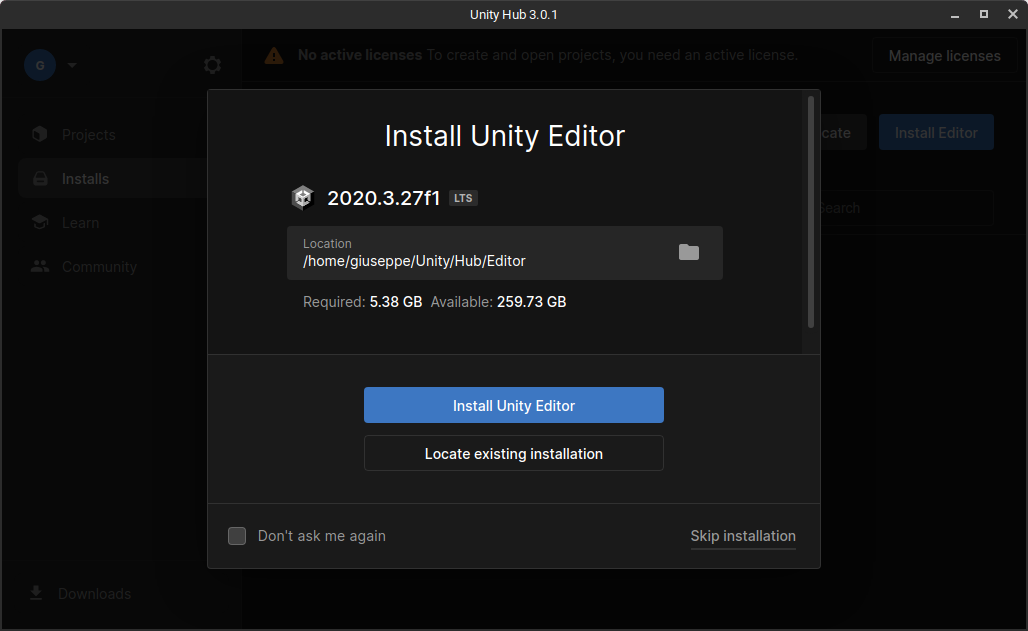Open the Community people icon
The height and width of the screenshot is (631, 1028).
(39, 266)
